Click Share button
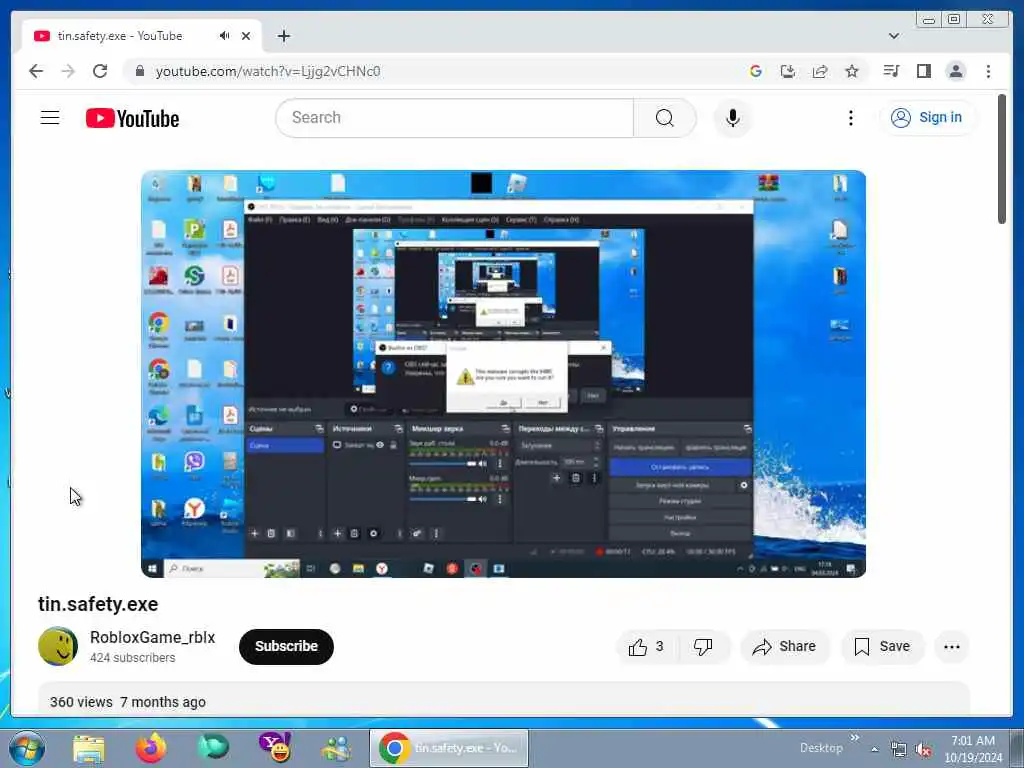Screen dimensions: 1024x768 784,647
